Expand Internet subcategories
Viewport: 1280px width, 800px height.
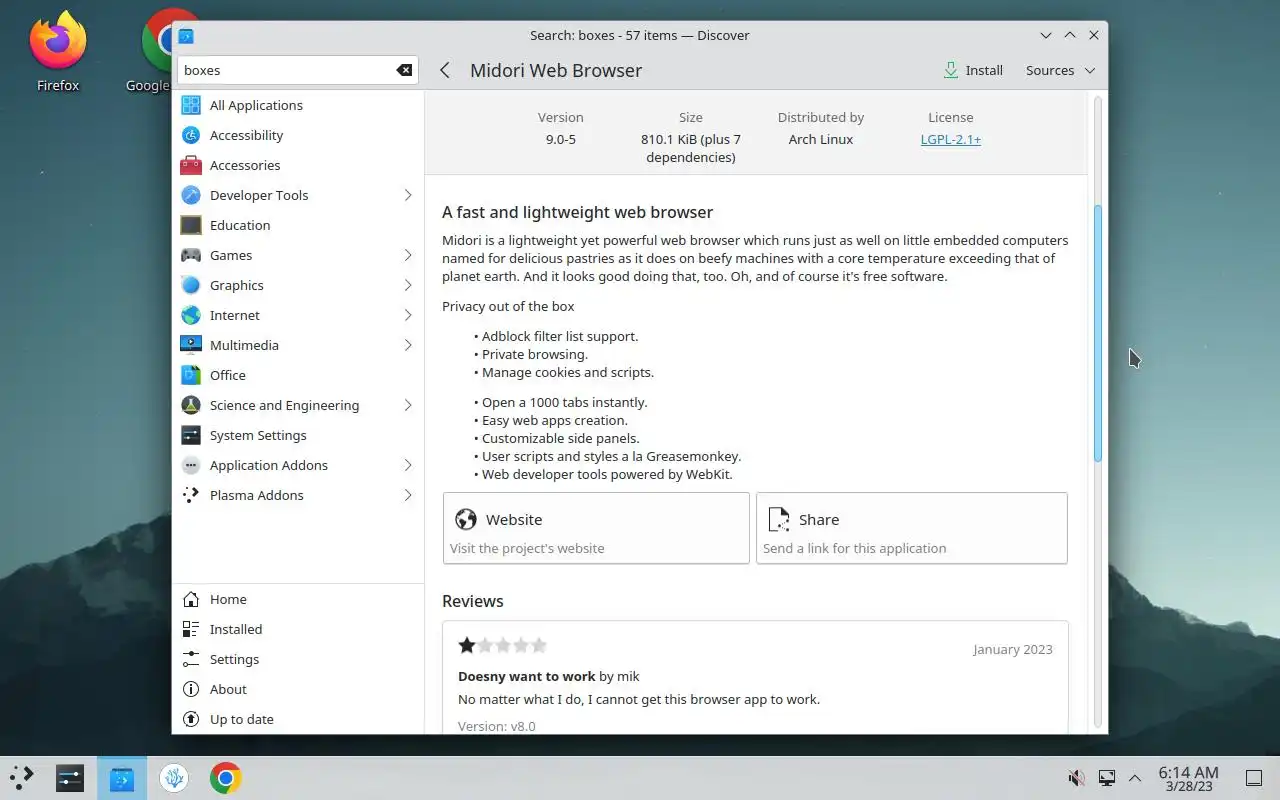408,315
